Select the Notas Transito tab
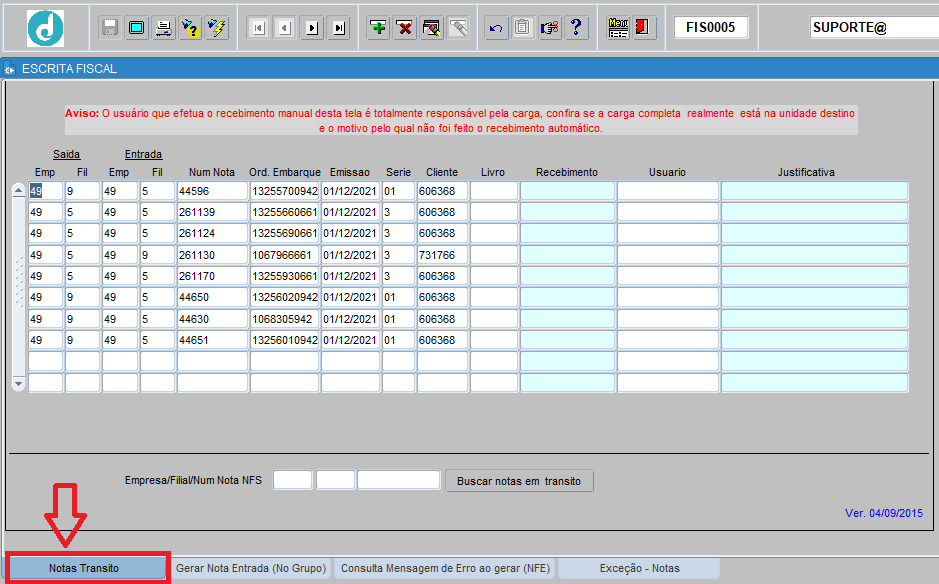Viewport: 939px width, 584px height. [84, 568]
